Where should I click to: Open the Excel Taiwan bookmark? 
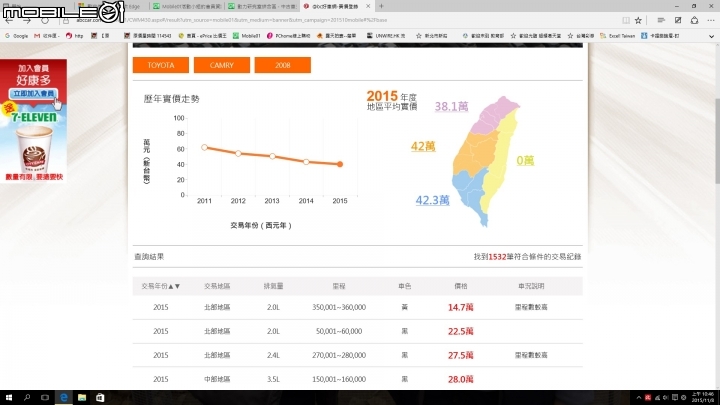click(x=618, y=36)
